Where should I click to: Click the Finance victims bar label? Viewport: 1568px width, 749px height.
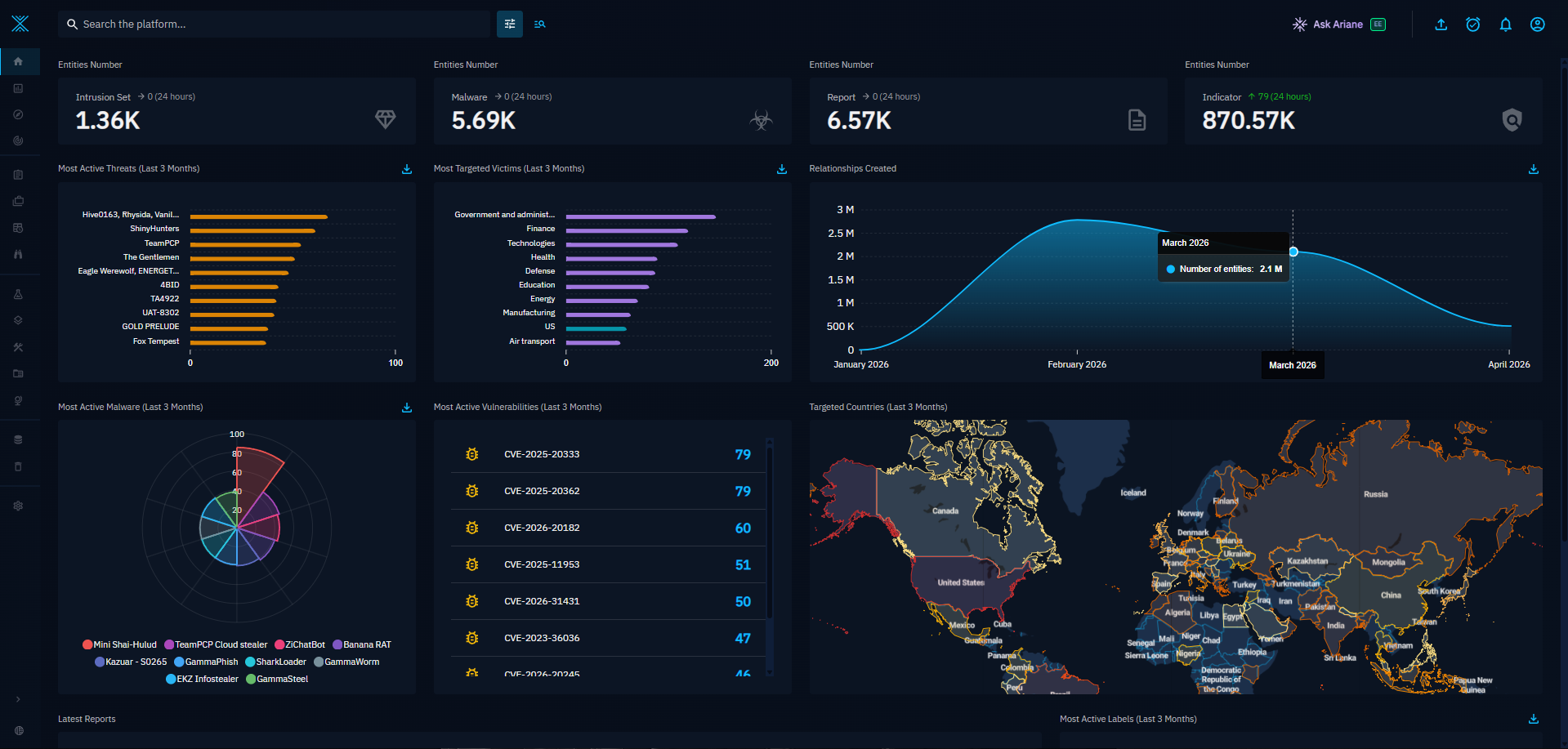(x=541, y=229)
